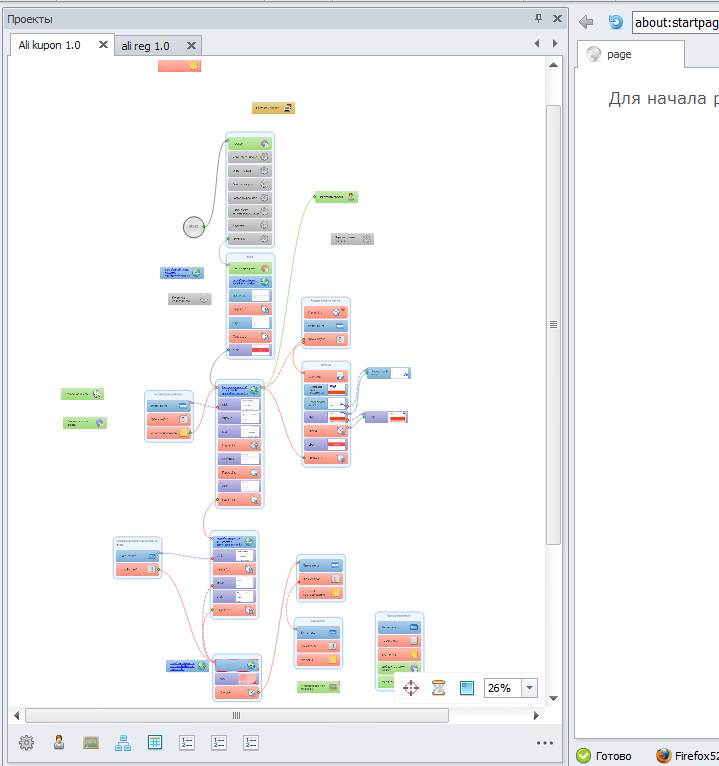Screen dimensions: 719x766
Task: Show previous project tabs with left arrow
Action: click(x=537, y=43)
